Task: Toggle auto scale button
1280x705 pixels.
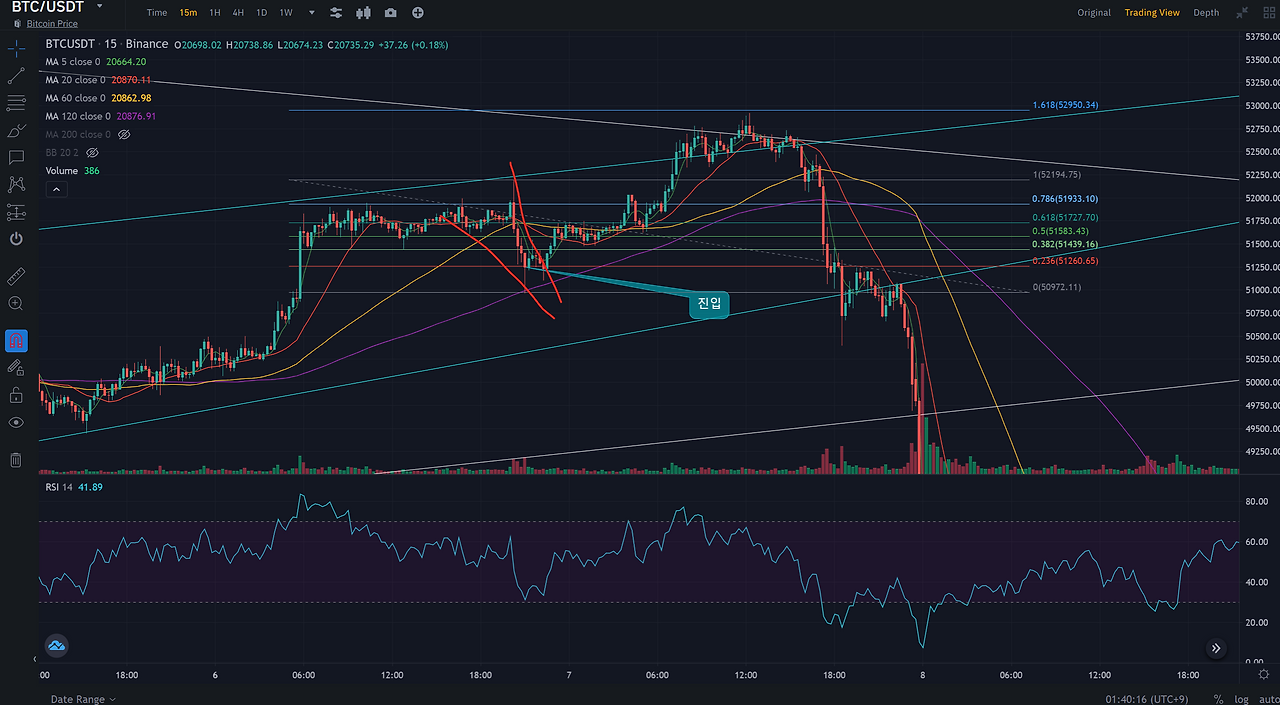Action: click(1268, 699)
